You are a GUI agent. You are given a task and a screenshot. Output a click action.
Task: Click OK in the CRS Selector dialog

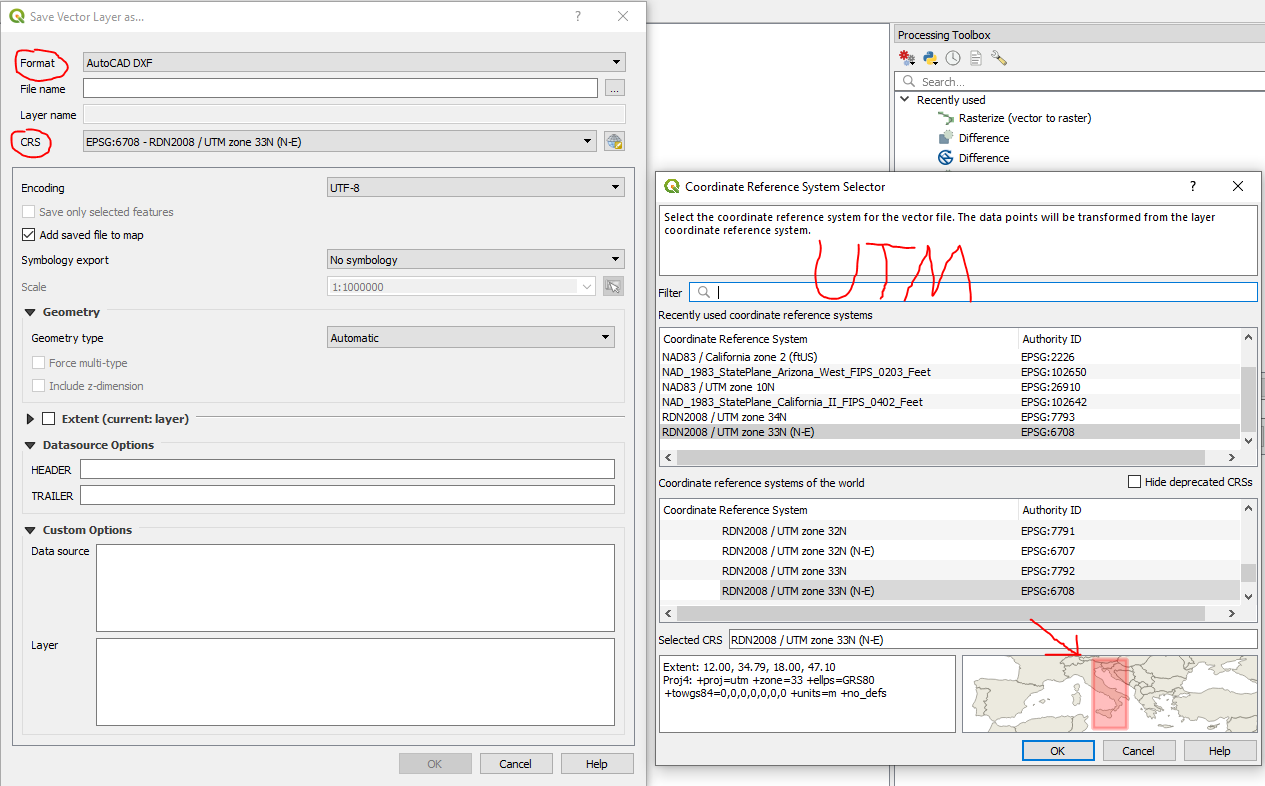tap(1058, 751)
